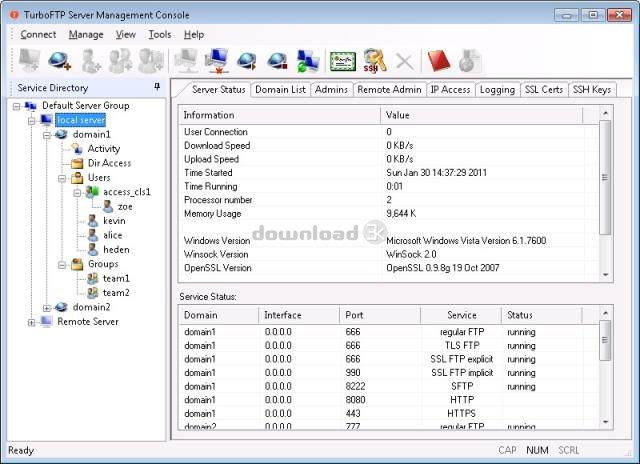Collapse the domain1 tree node
Screen dimensions: 640x464
[x=47, y=135]
